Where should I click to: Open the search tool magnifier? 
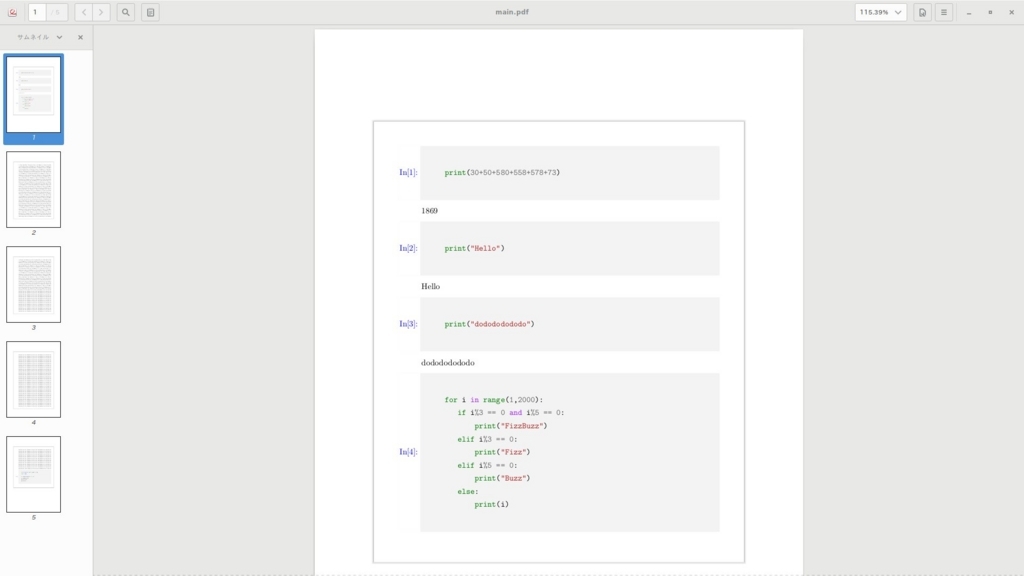coord(126,12)
